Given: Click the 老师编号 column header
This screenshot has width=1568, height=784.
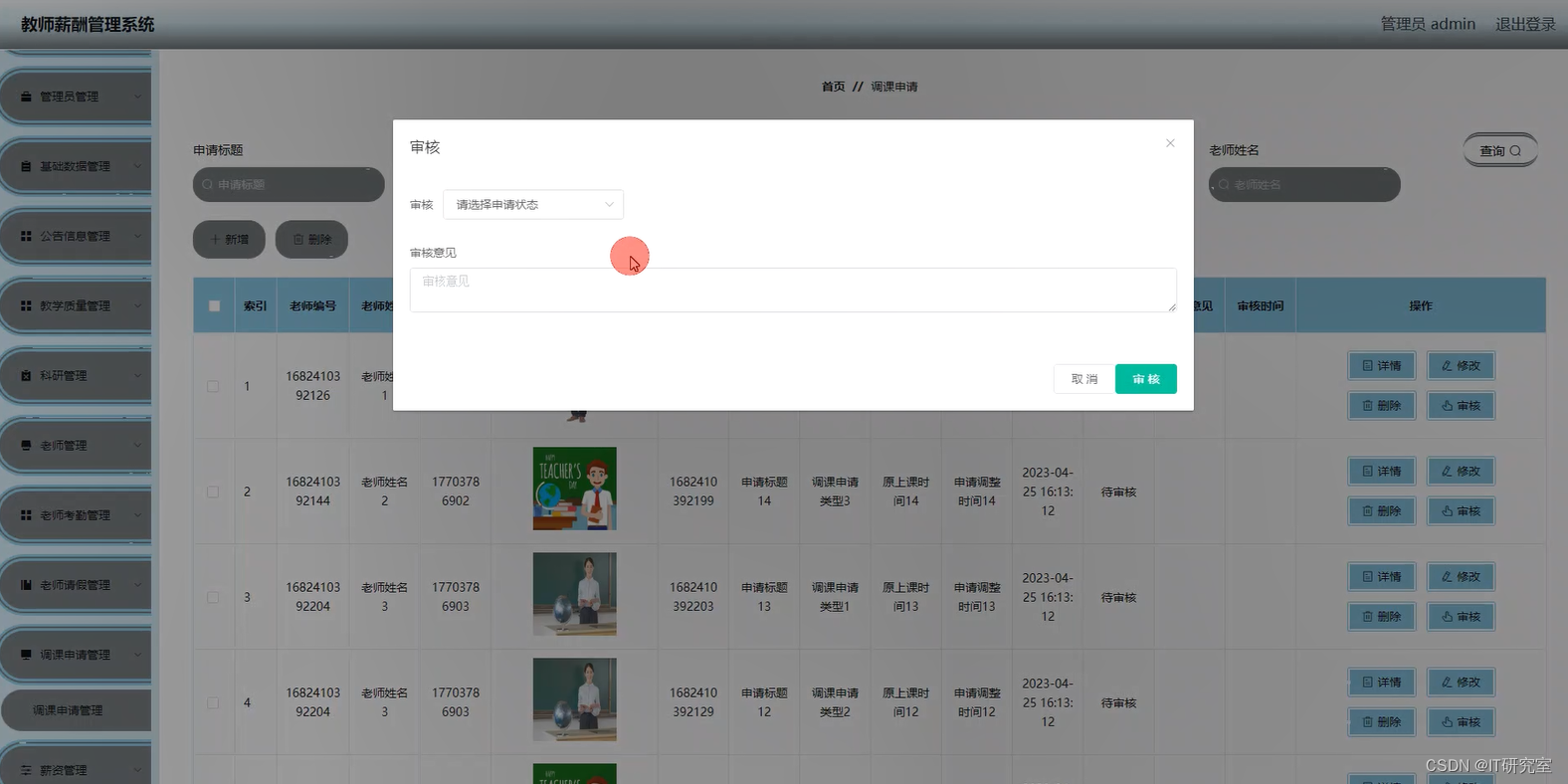Looking at the screenshot, I should (x=312, y=305).
